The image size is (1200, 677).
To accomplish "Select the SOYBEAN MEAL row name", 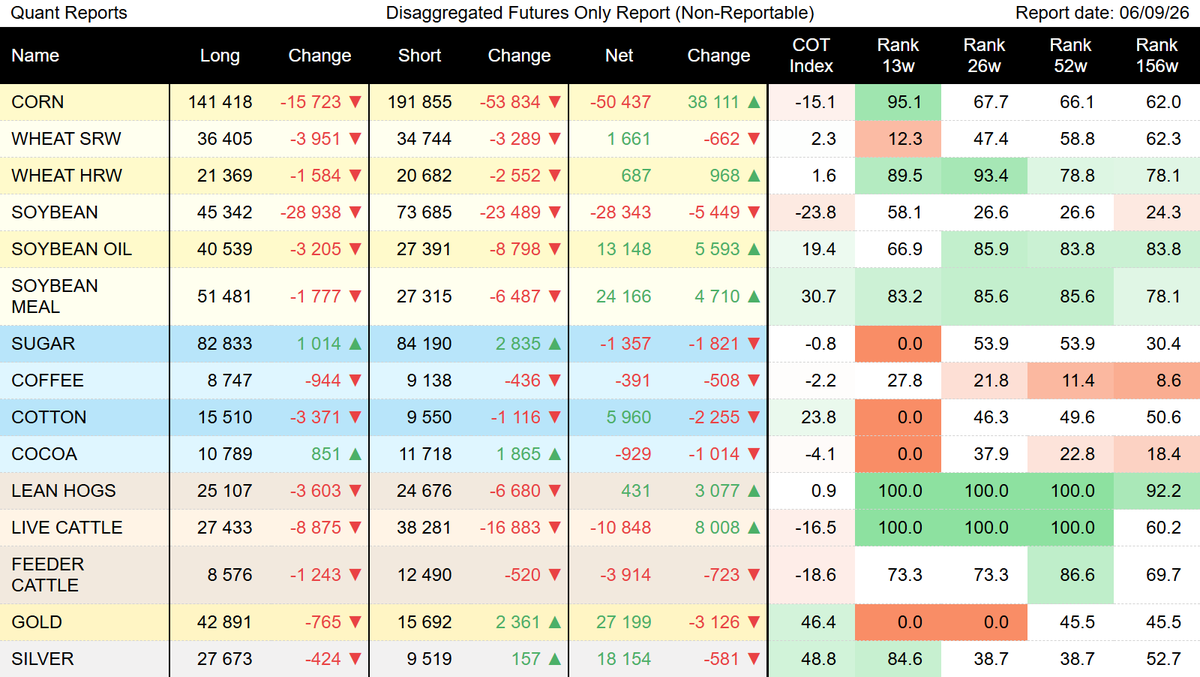I will tap(55, 296).
